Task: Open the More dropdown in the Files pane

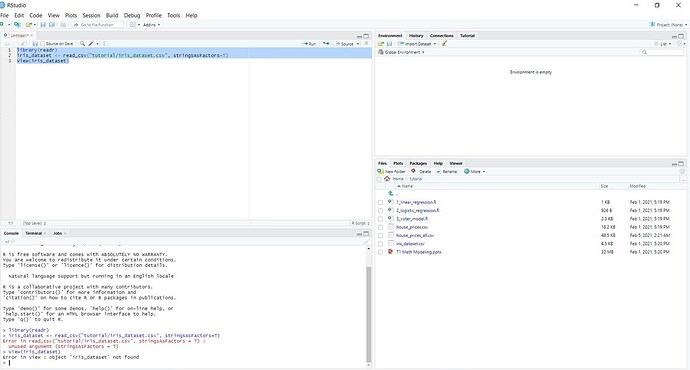Action: tap(474, 171)
